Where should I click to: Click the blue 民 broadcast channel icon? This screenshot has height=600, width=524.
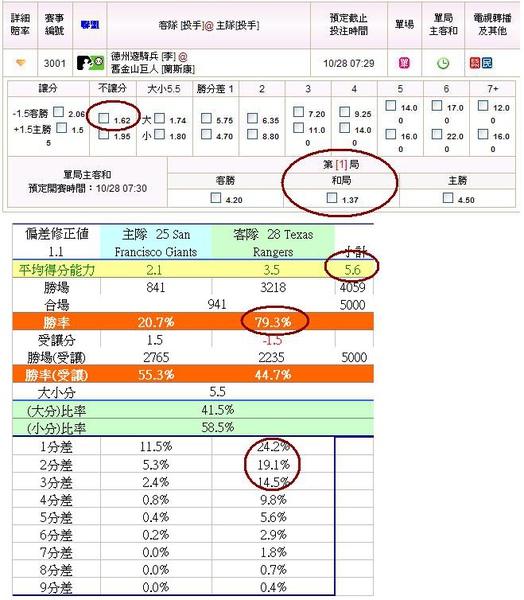click(x=486, y=63)
